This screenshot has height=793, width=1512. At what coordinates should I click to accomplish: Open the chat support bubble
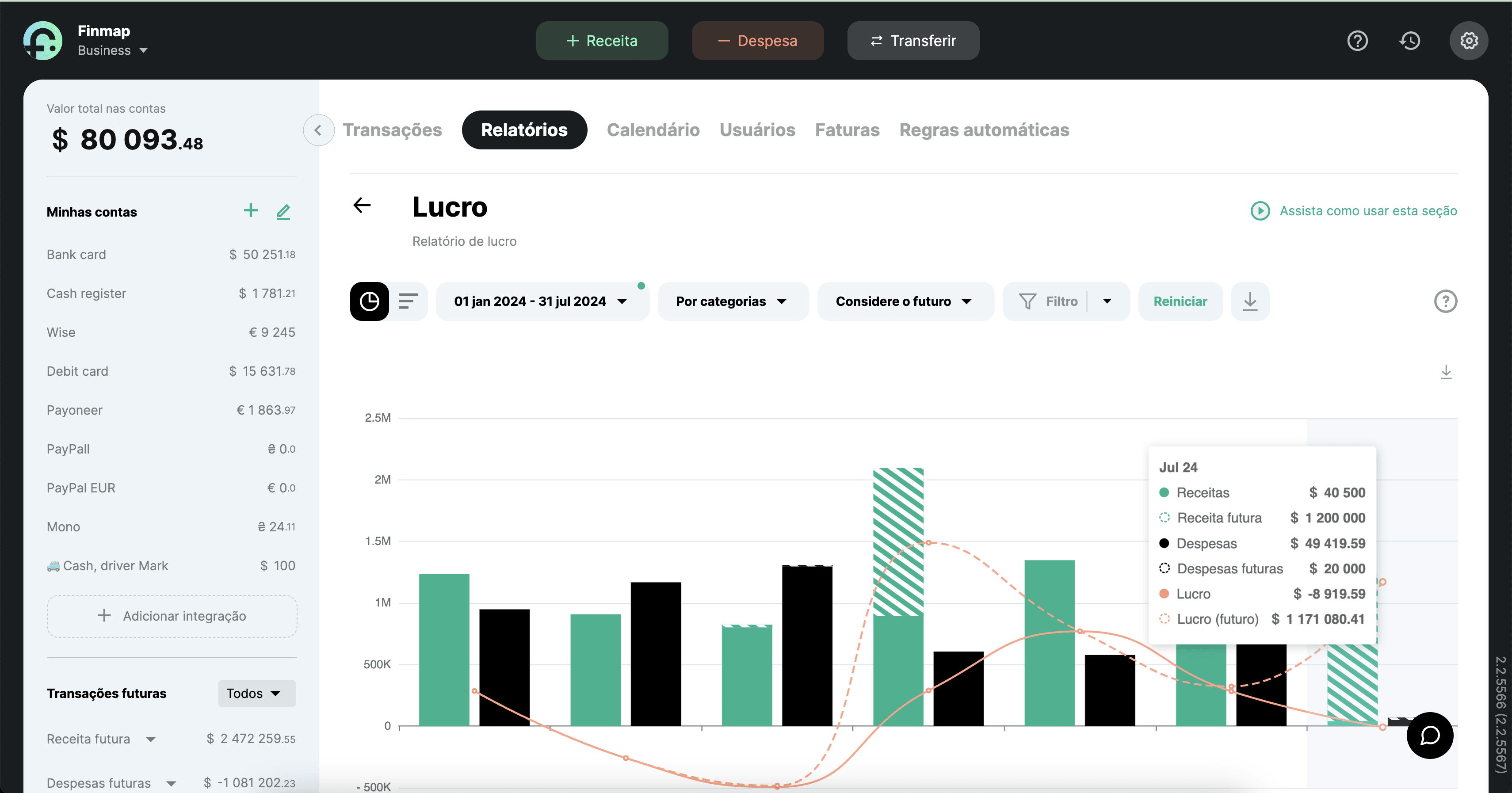click(x=1429, y=735)
